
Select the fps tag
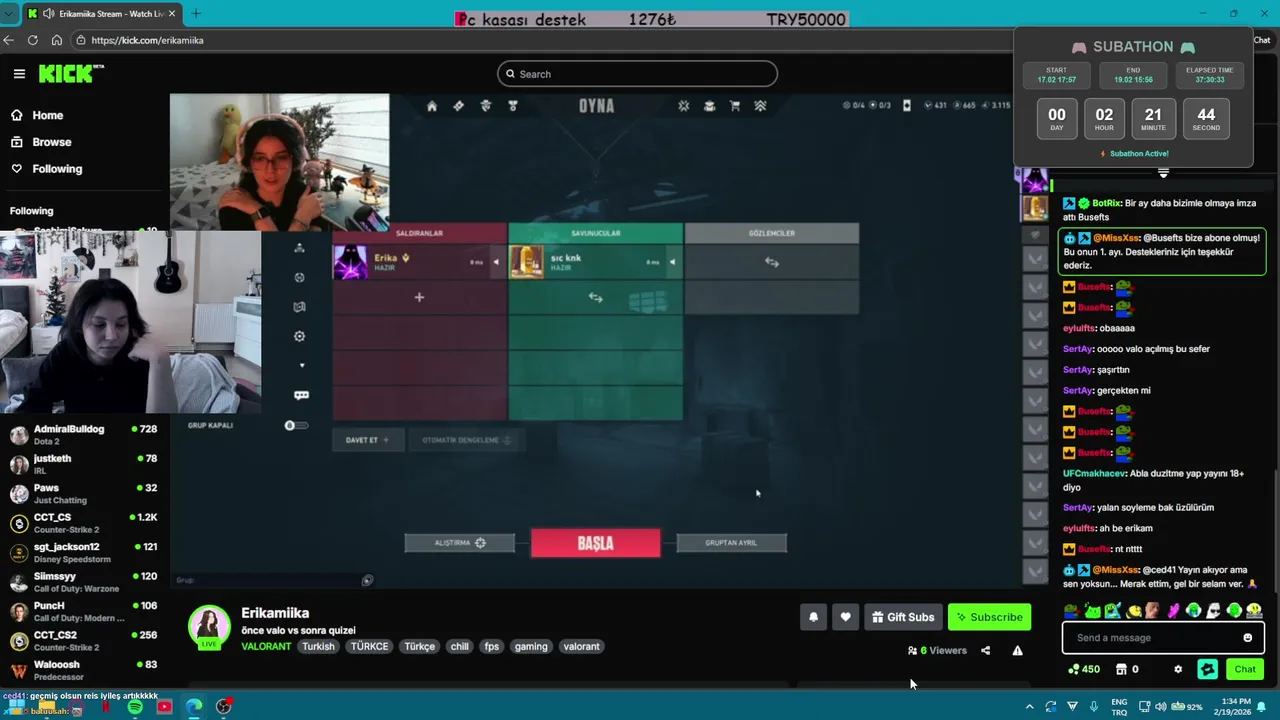(x=491, y=646)
